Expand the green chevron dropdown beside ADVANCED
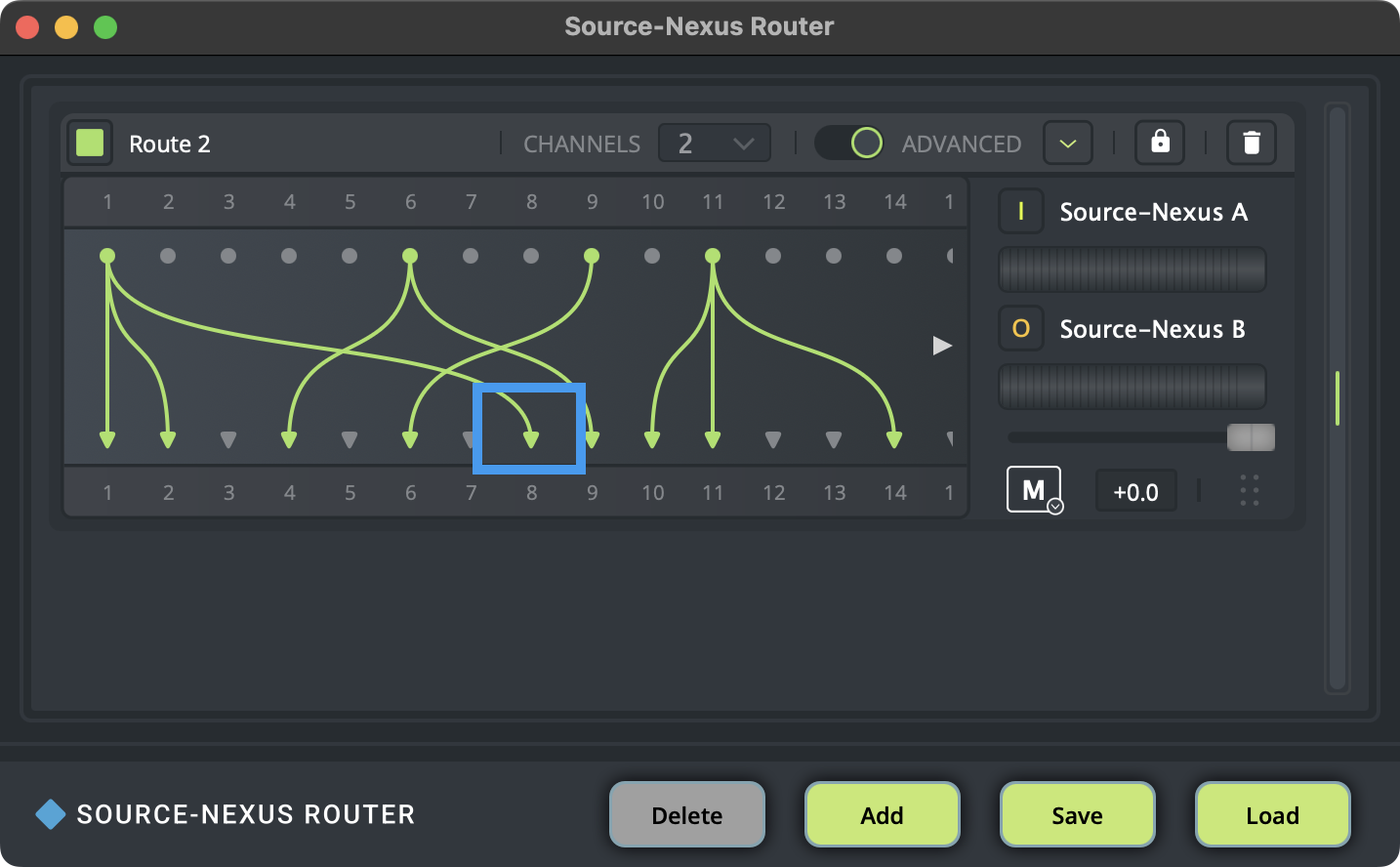The image size is (1400, 867). pos(1068,144)
